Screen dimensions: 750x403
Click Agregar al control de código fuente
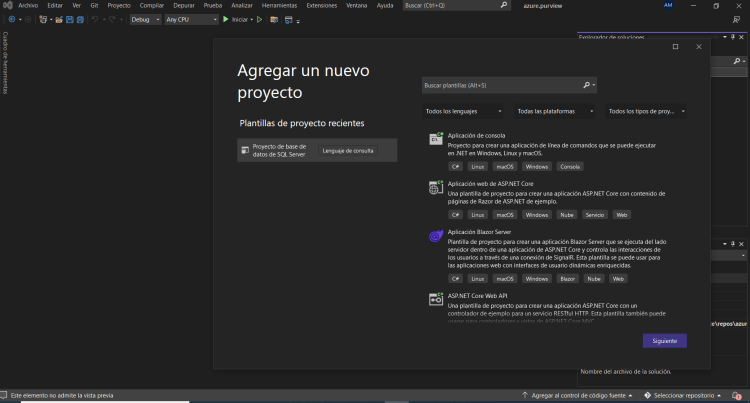[578, 396]
